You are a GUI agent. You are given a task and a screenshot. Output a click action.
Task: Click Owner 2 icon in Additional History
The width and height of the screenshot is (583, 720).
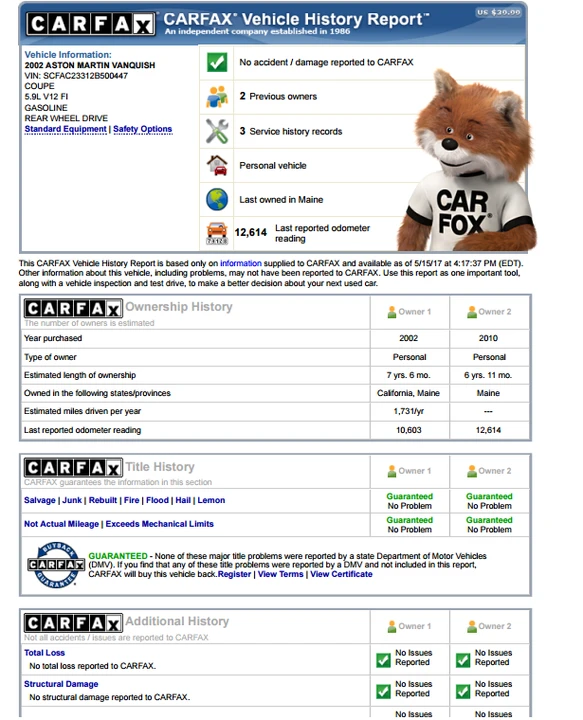click(471, 626)
